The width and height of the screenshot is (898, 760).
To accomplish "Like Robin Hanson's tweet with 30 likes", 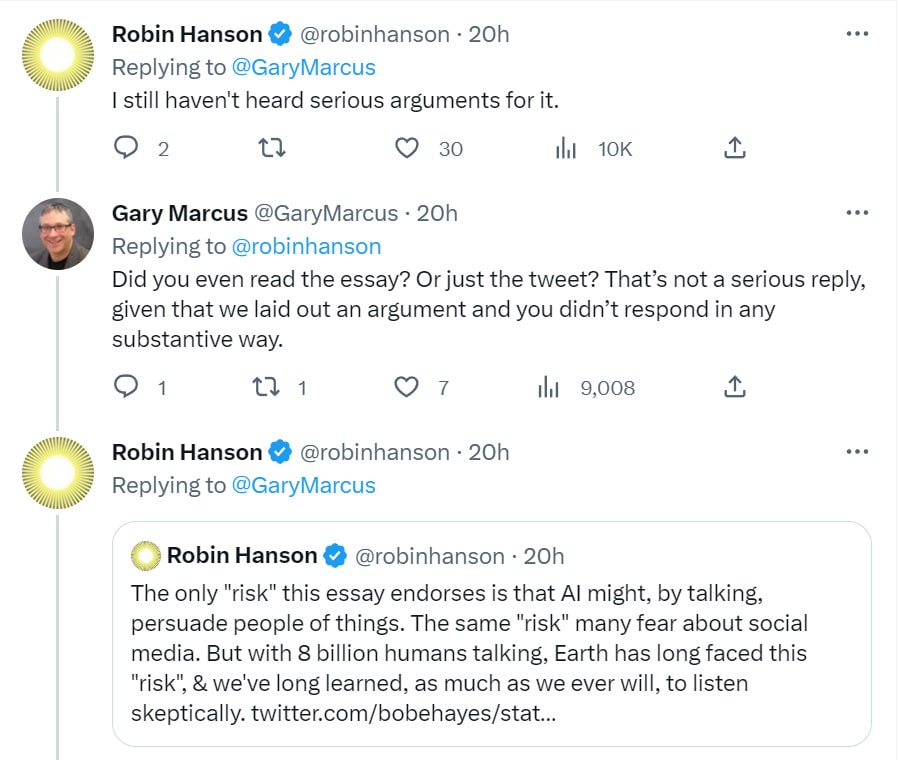I will pos(406,149).
